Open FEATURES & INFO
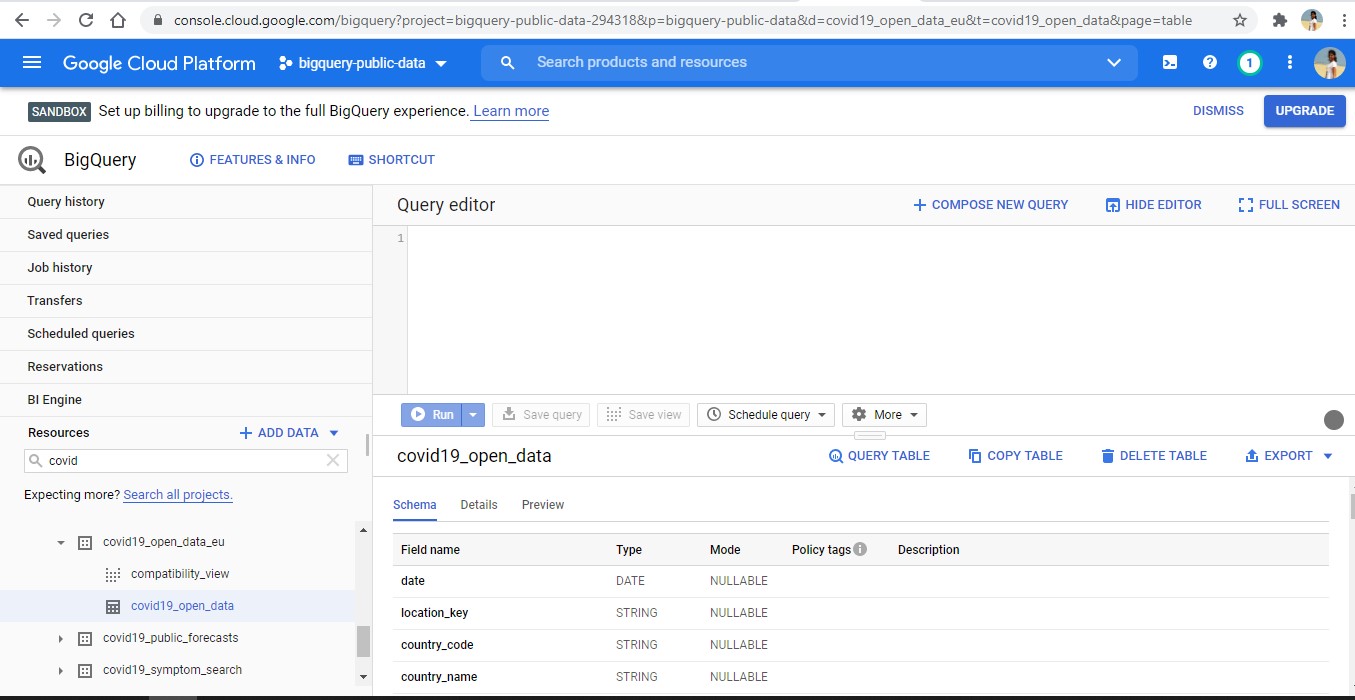 coord(253,160)
